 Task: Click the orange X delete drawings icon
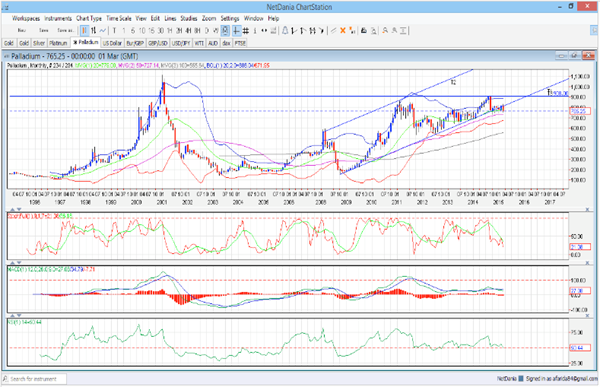343,31
